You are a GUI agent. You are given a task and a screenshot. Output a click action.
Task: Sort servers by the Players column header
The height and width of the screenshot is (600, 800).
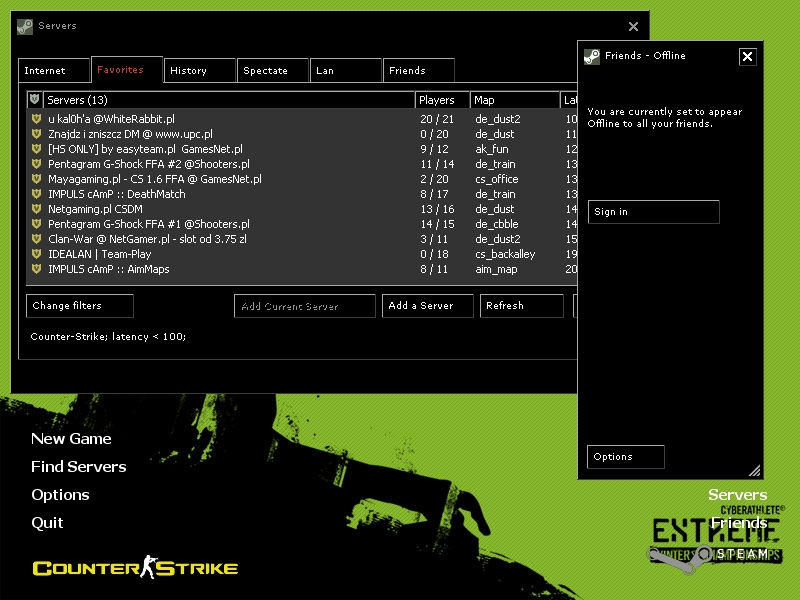click(442, 100)
